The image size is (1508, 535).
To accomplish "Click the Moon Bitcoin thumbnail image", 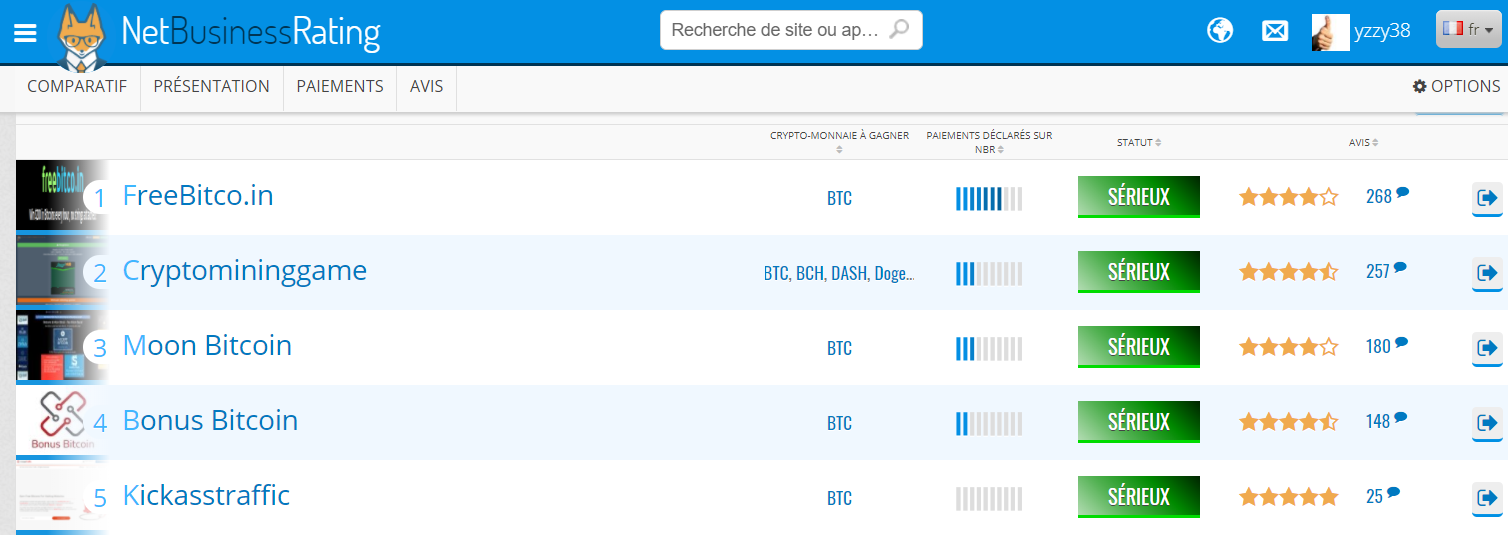I will click(60, 347).
